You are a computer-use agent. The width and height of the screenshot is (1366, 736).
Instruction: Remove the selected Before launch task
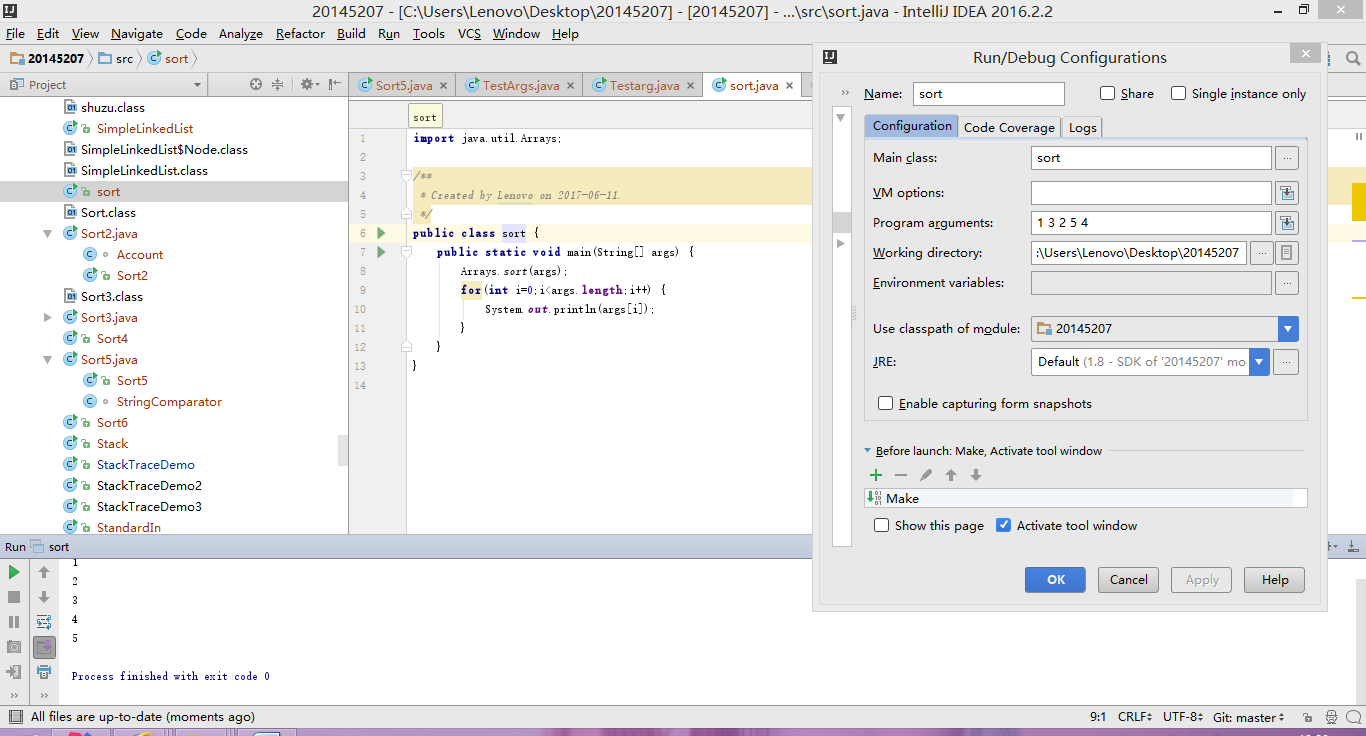[x=901, y=475]
